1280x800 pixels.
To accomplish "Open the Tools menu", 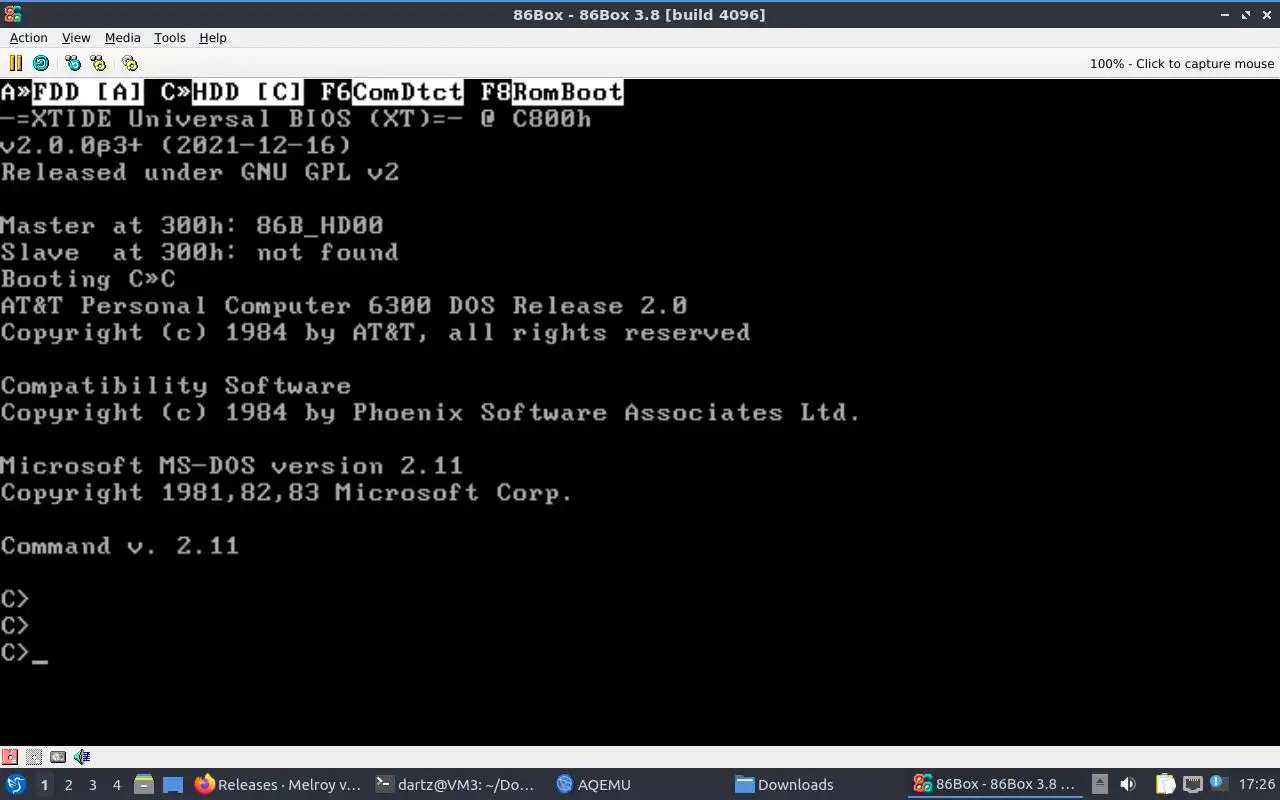I will (170, 37).
